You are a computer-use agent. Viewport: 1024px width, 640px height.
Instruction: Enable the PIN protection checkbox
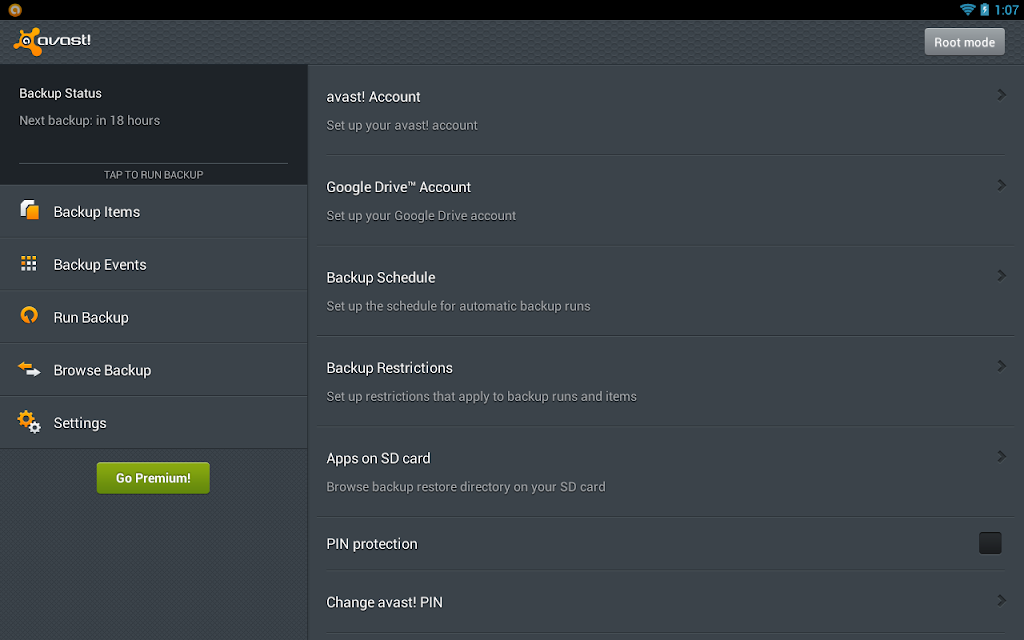click(990, 543)
